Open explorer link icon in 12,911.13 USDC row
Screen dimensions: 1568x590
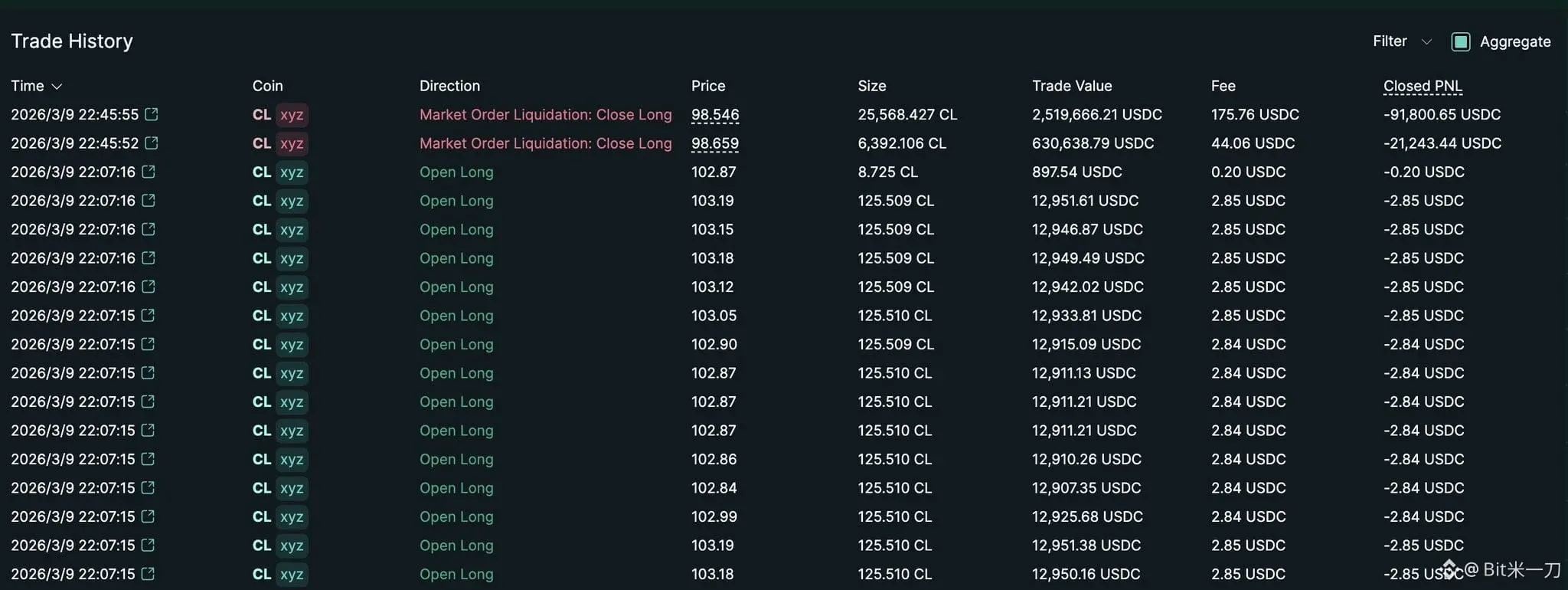(x=148, y=373)
